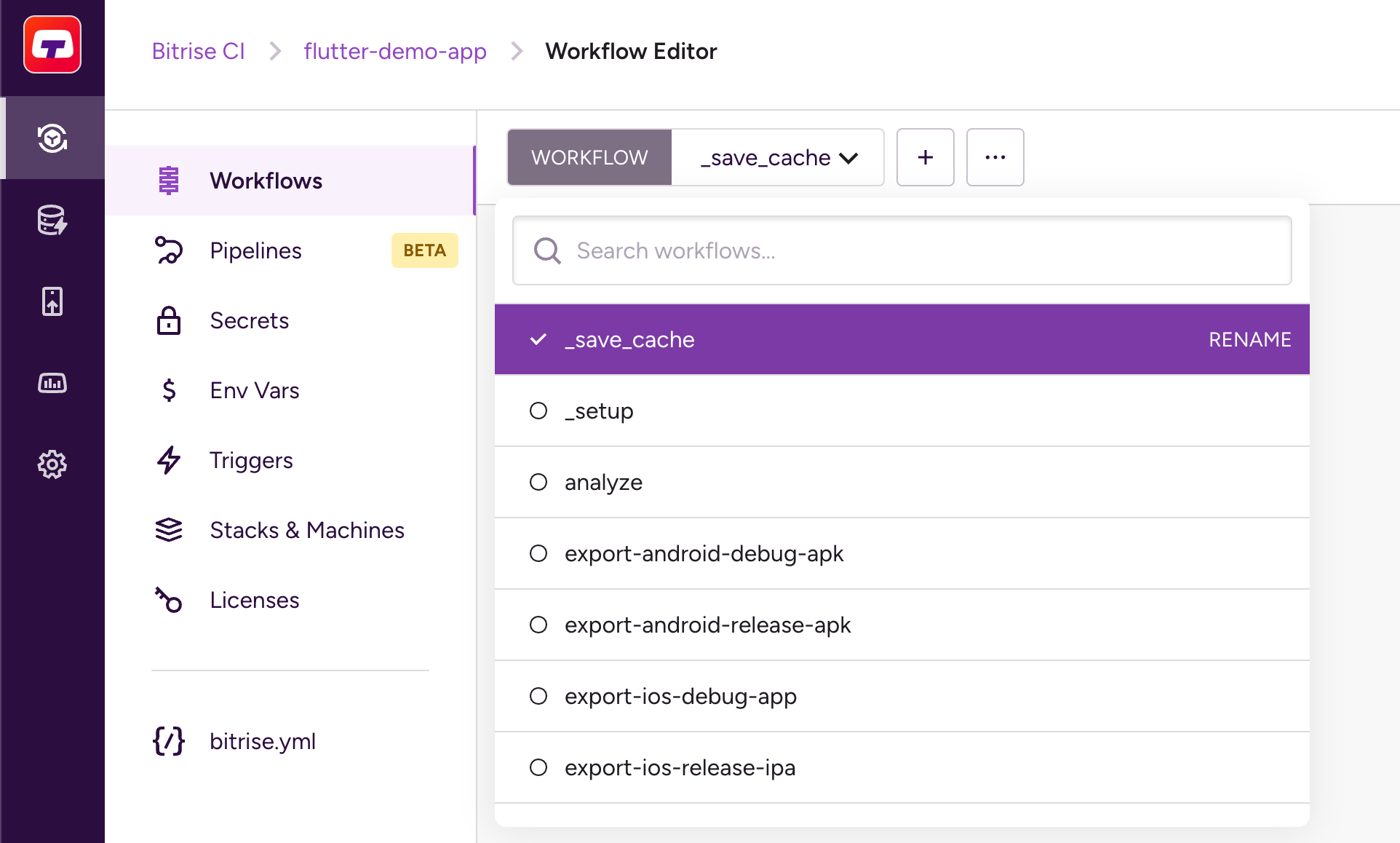Open Stacks & Machines
The height and width of the screenshot is (843, 1400).
(x=307, y=530)
